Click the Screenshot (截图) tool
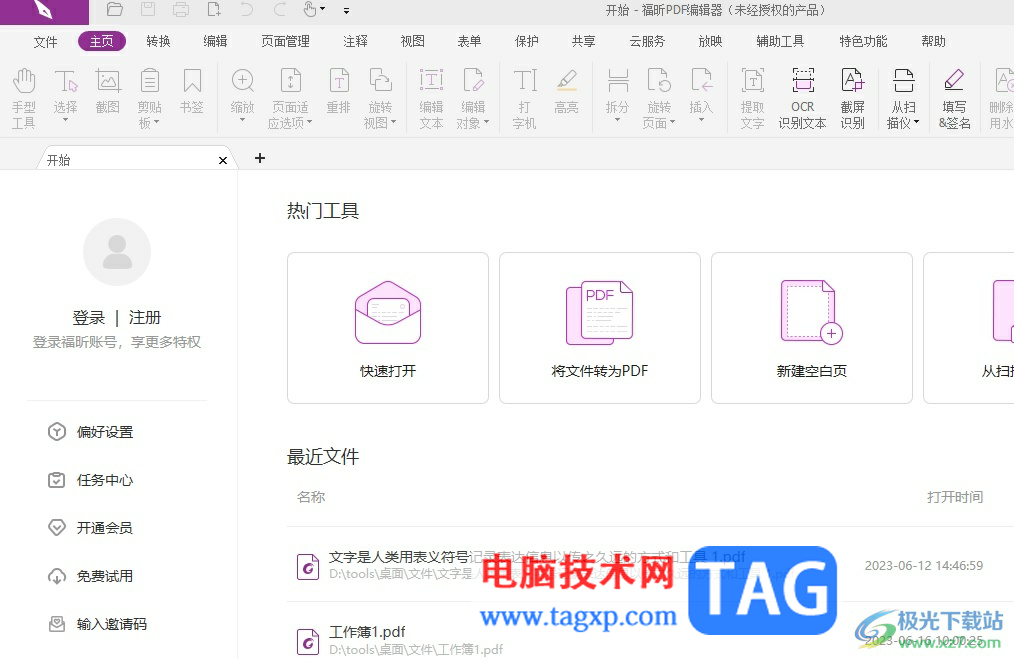The image size is (1014, 659). 107,91
